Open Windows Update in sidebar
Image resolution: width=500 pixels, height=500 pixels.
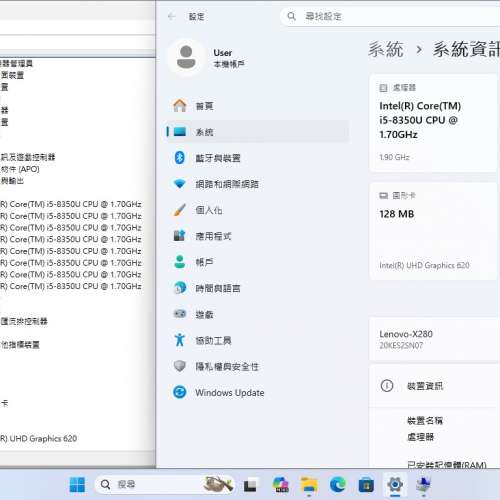pos(257,392)
